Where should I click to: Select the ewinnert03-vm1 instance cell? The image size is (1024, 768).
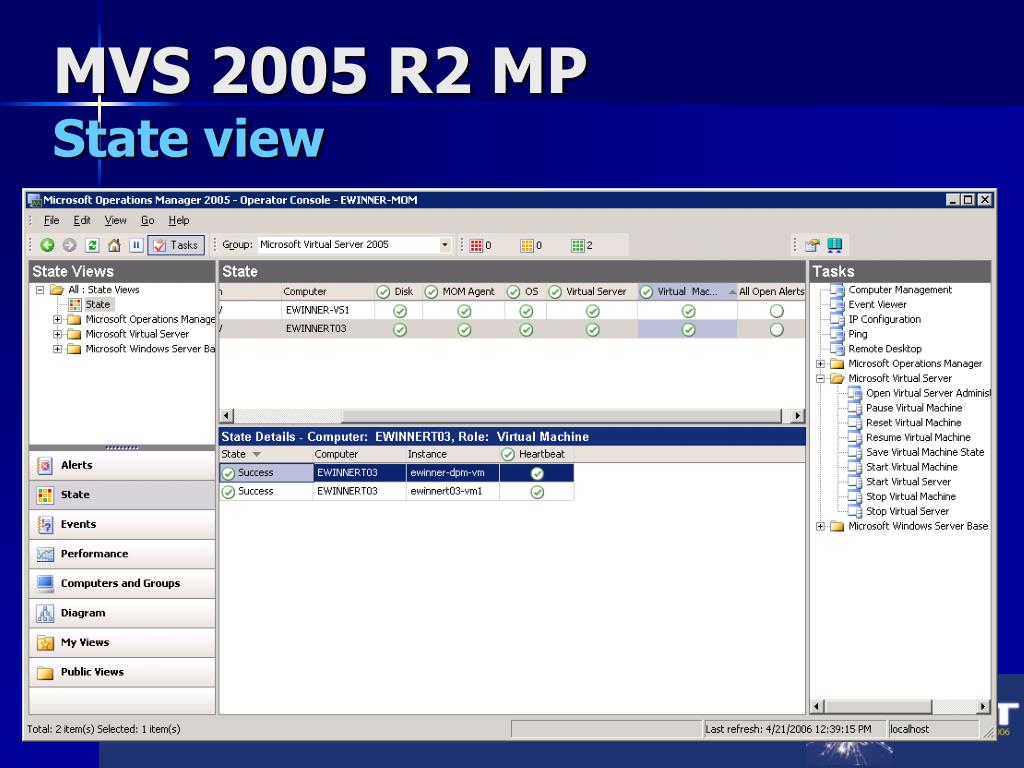coord(453,491)
